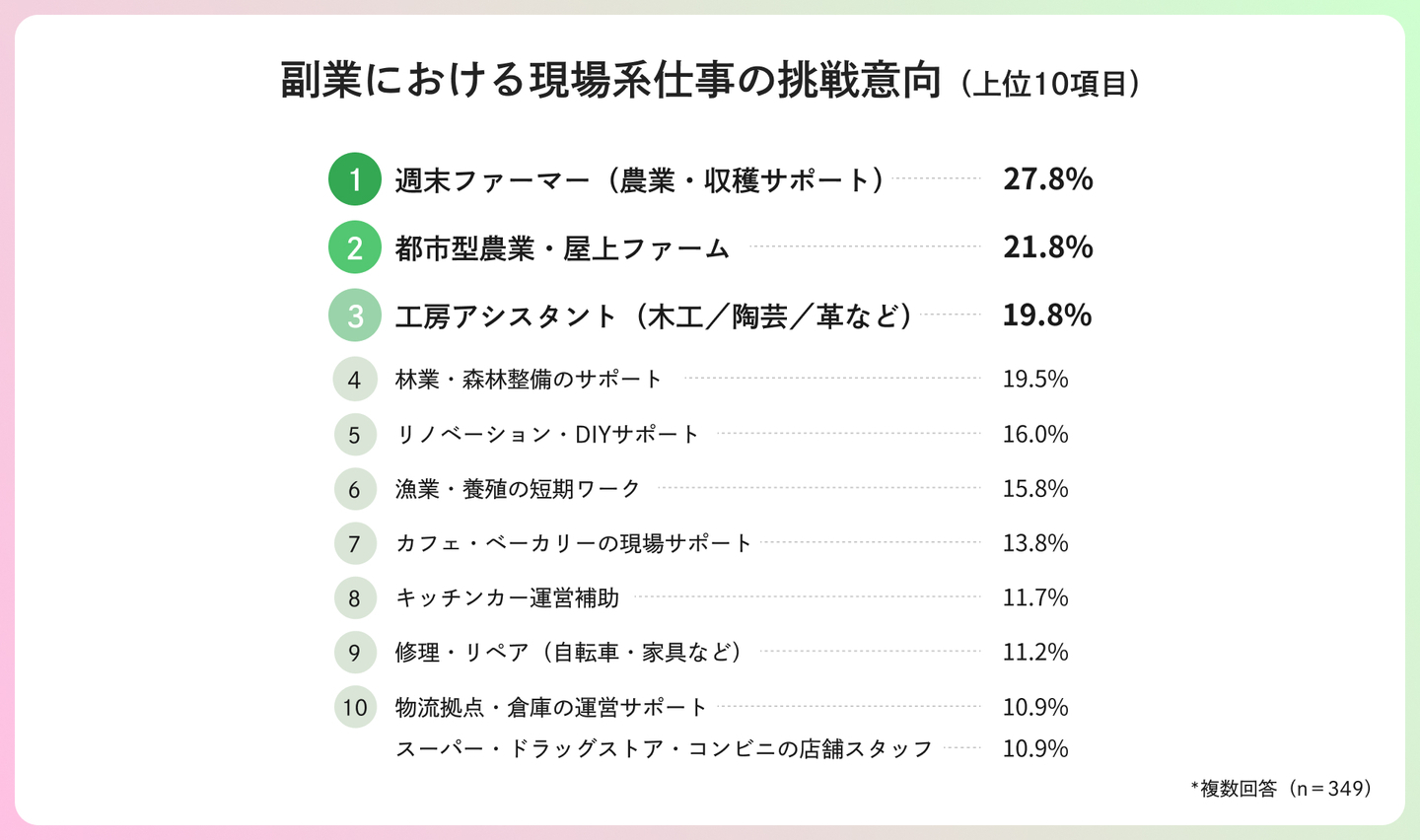
Task: Click the キッチンカー運営補助 label
Action: point(507,597)
